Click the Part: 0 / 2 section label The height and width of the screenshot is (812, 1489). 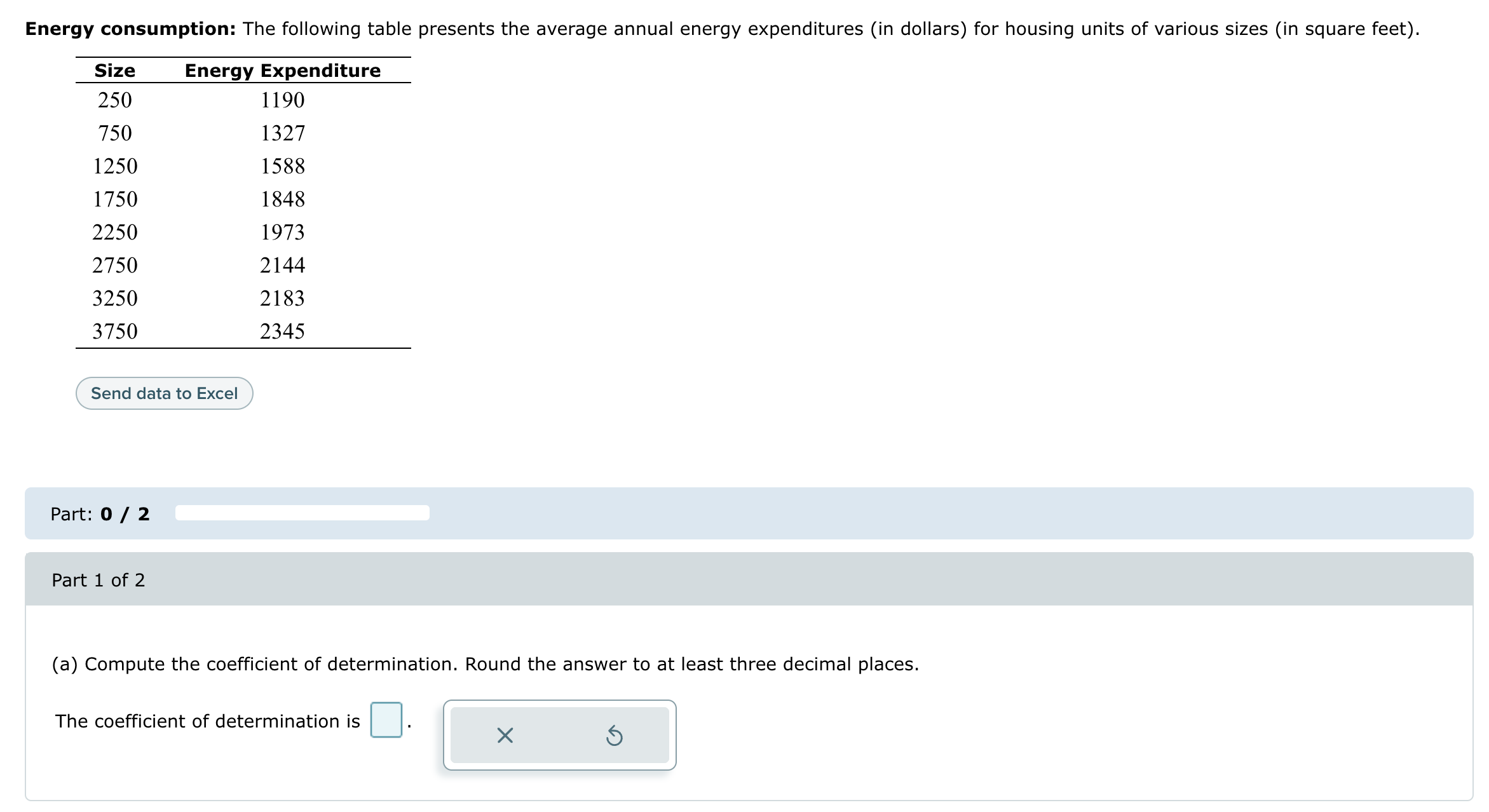(x=100, y=513)
